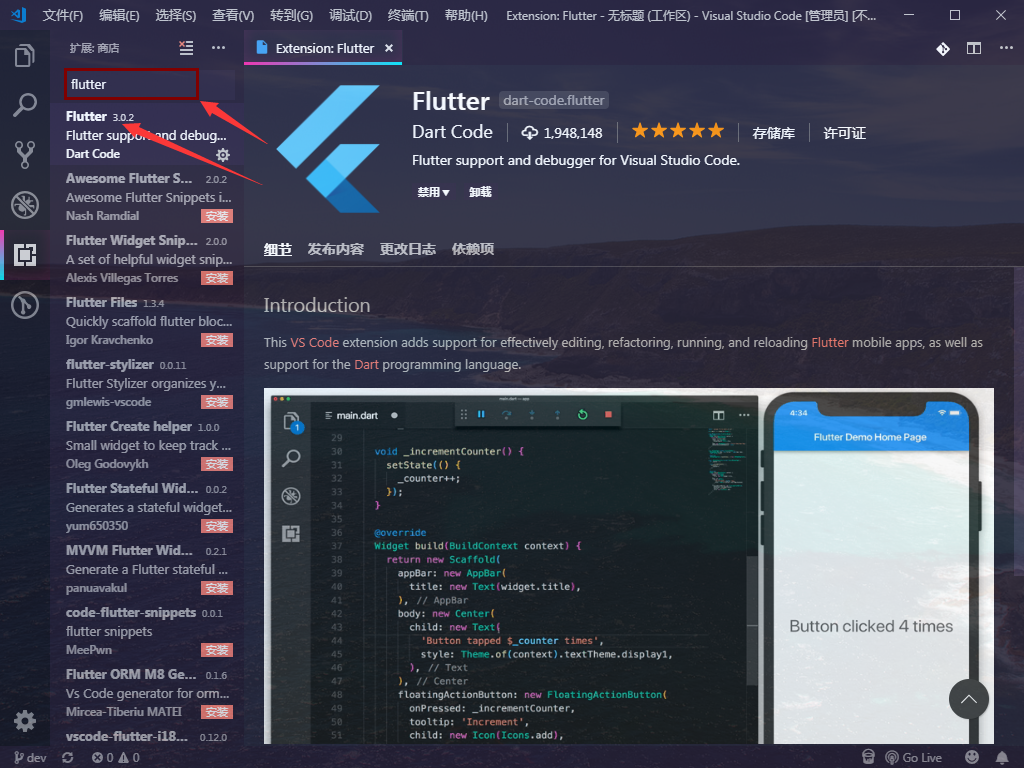1024x768 pixels.
Task: Click the Dart link in introduction text
Action: coord(366,364)
